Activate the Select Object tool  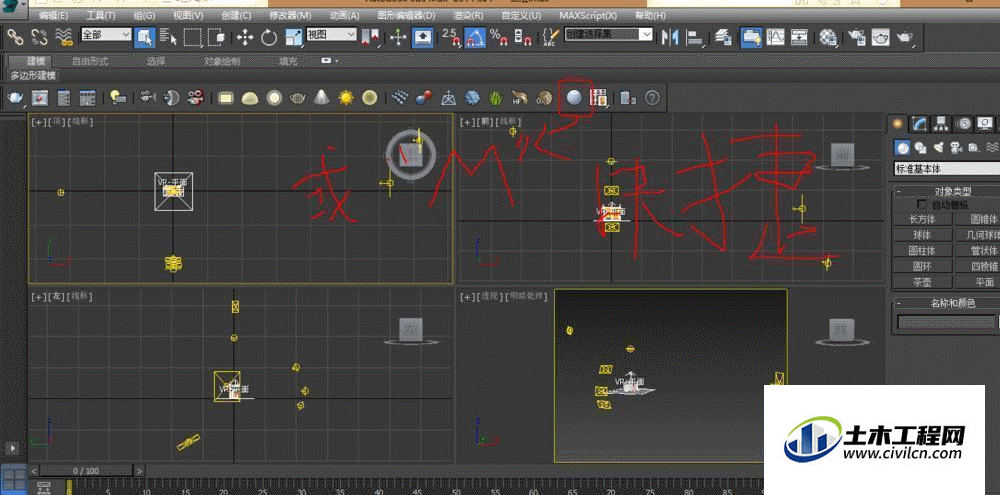(x=145, y=38)
